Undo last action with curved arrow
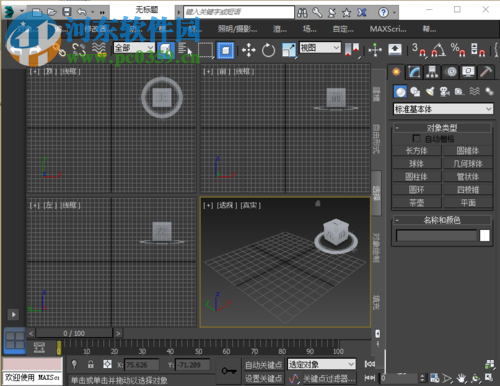 pos(82,12)
